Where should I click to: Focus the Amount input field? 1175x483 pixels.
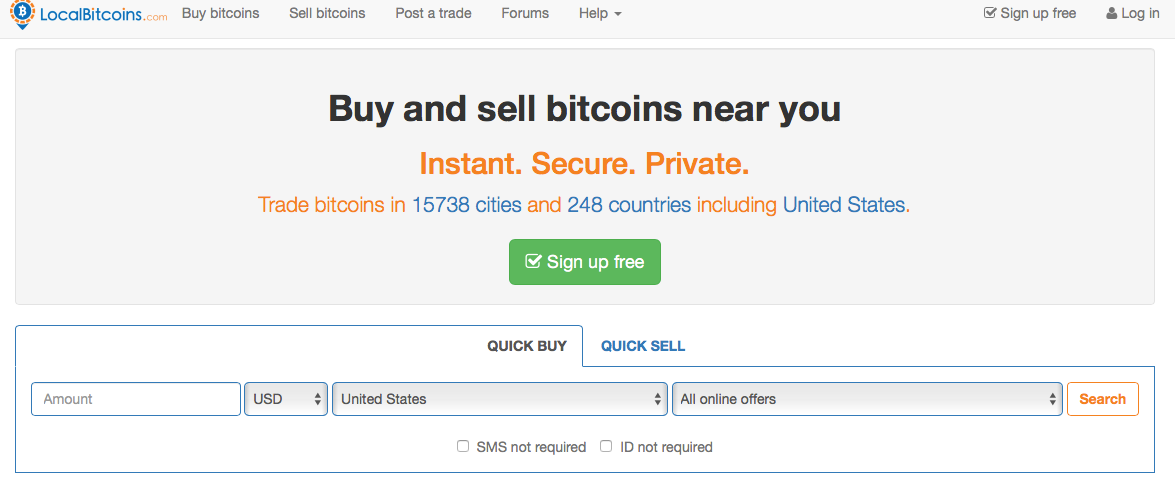tap(136, 399)
